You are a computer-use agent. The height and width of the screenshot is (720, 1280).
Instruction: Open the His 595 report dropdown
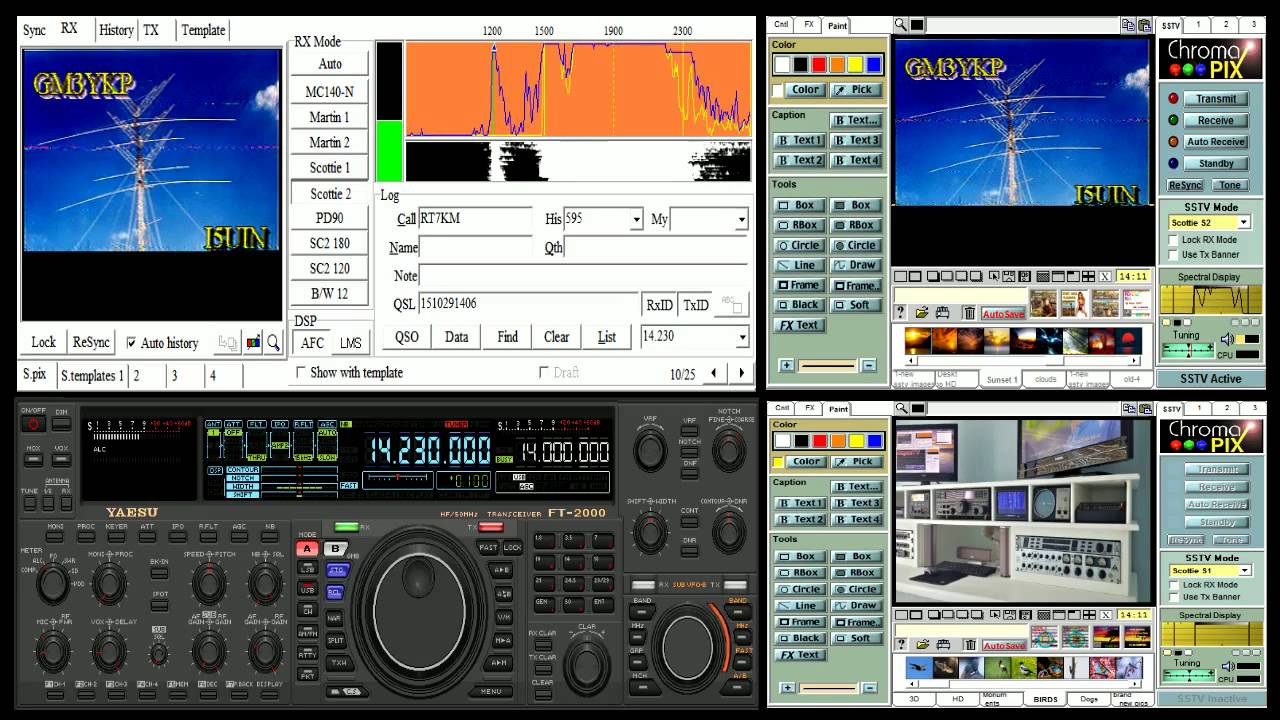tap(636, 219)
